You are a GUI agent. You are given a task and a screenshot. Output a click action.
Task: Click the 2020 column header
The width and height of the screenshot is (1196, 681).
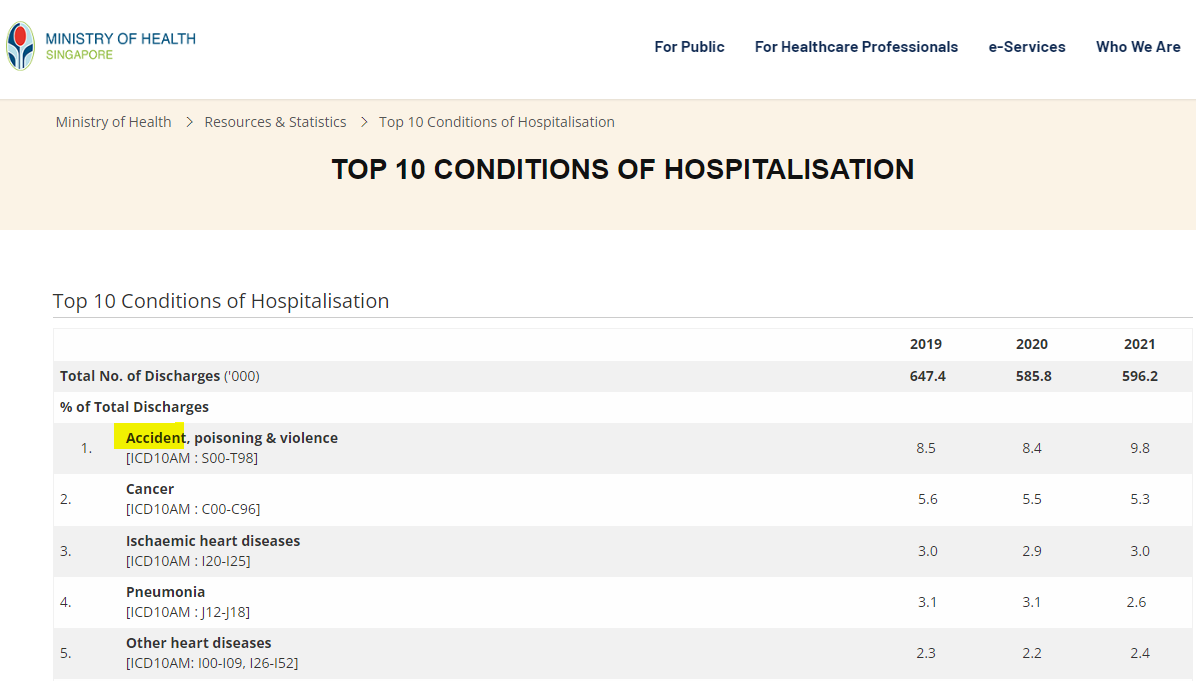pyautogui.click(x=1032, y=344)
